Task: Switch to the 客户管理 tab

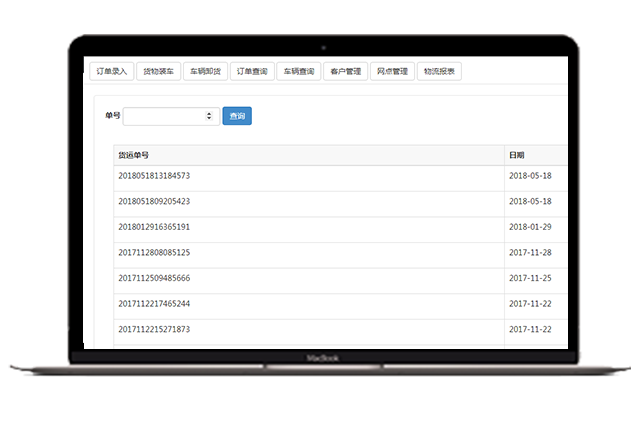Action: click(346, 72)
